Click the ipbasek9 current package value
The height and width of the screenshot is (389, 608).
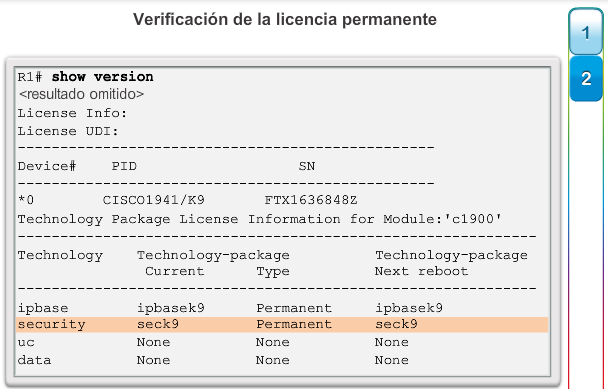pyautogui.click(x=171, y=308)
